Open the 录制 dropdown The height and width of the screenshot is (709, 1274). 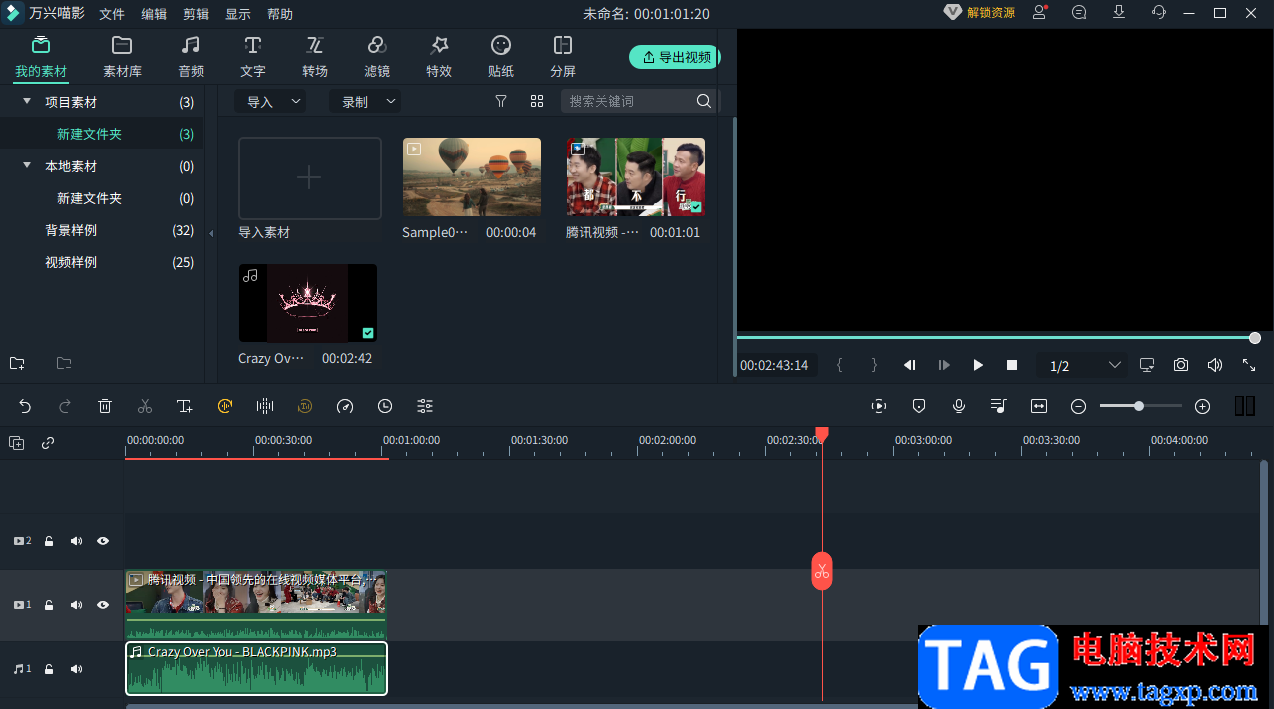(365, 101)
